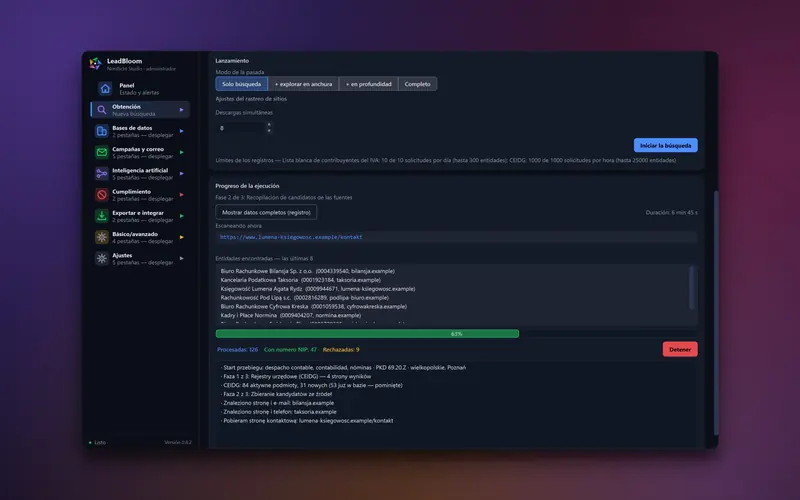
Task: Expand the Exportar e integrar arrow
Action: click(x=181, y=216)
